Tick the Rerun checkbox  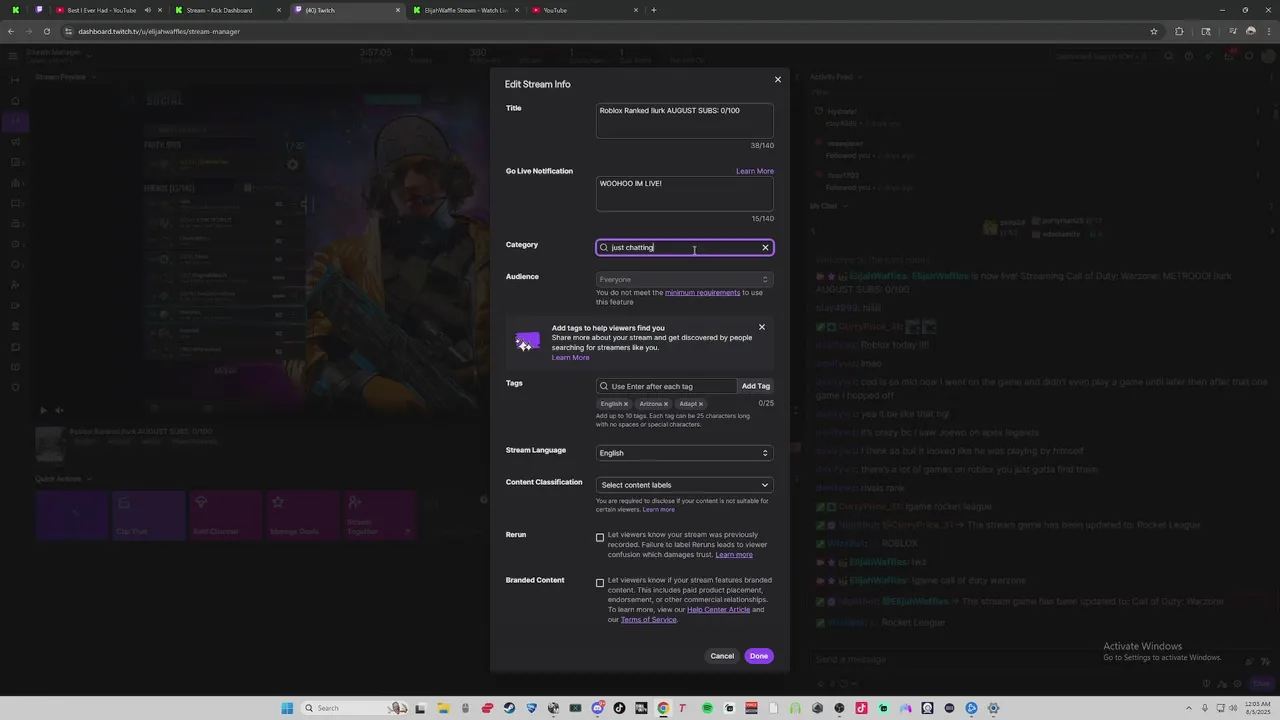[x=600, y=538]
